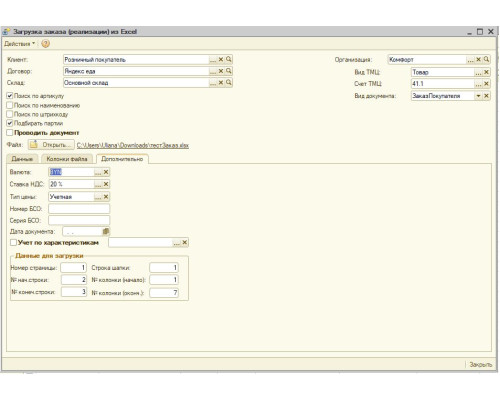The height and width of the screenshot is (400, 500).
Task: Clear the Организация field value
Action: [x=478, y=59]
